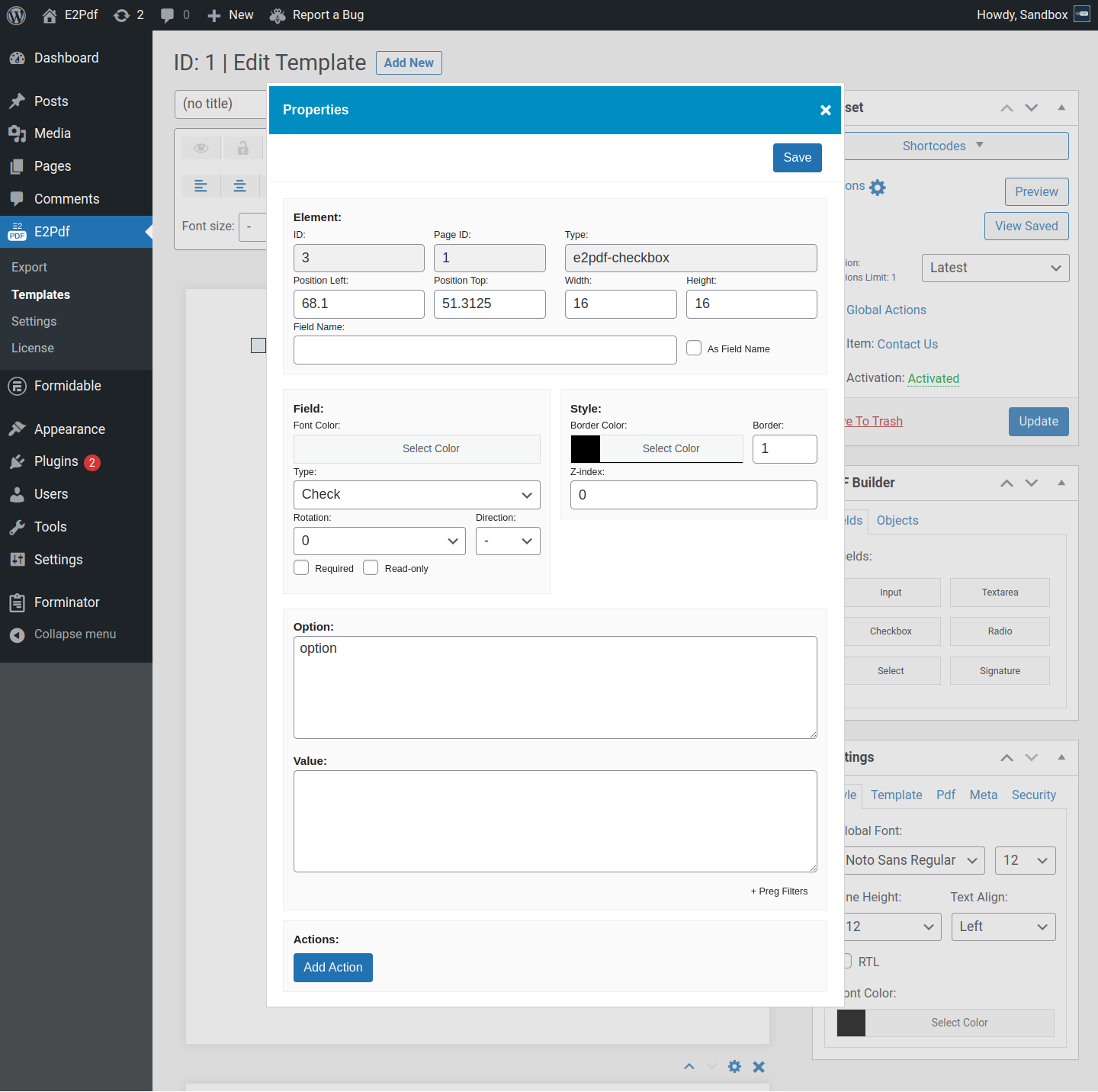Image resolution: width=1098 pixels, height=1092 pixels.
Task: Click the WordPress logo icon
Action: pos(16,15)
